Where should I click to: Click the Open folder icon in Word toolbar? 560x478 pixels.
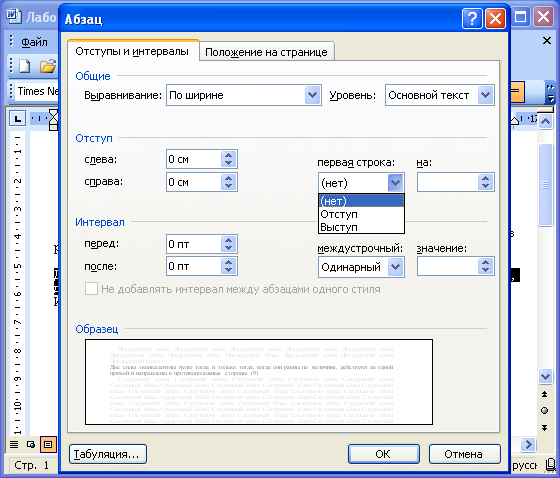tap(48, 66)
